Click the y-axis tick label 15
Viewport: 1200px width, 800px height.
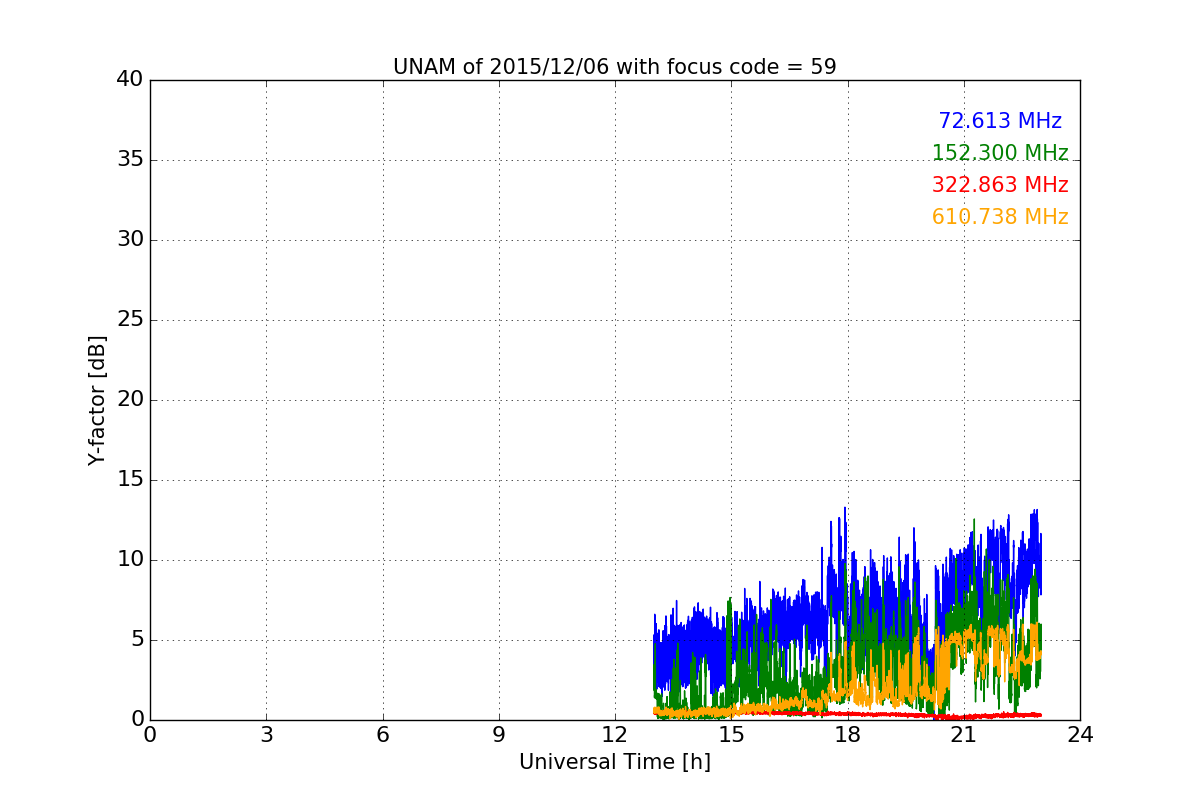click(130, 480)
